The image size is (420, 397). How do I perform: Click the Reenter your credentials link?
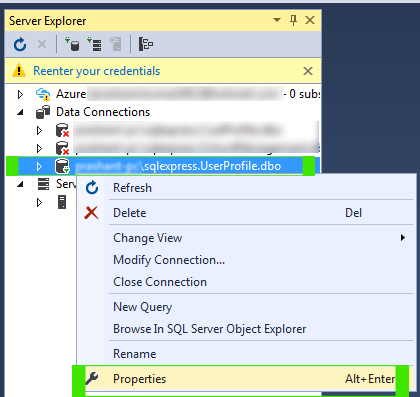click(x=97, y=71)
